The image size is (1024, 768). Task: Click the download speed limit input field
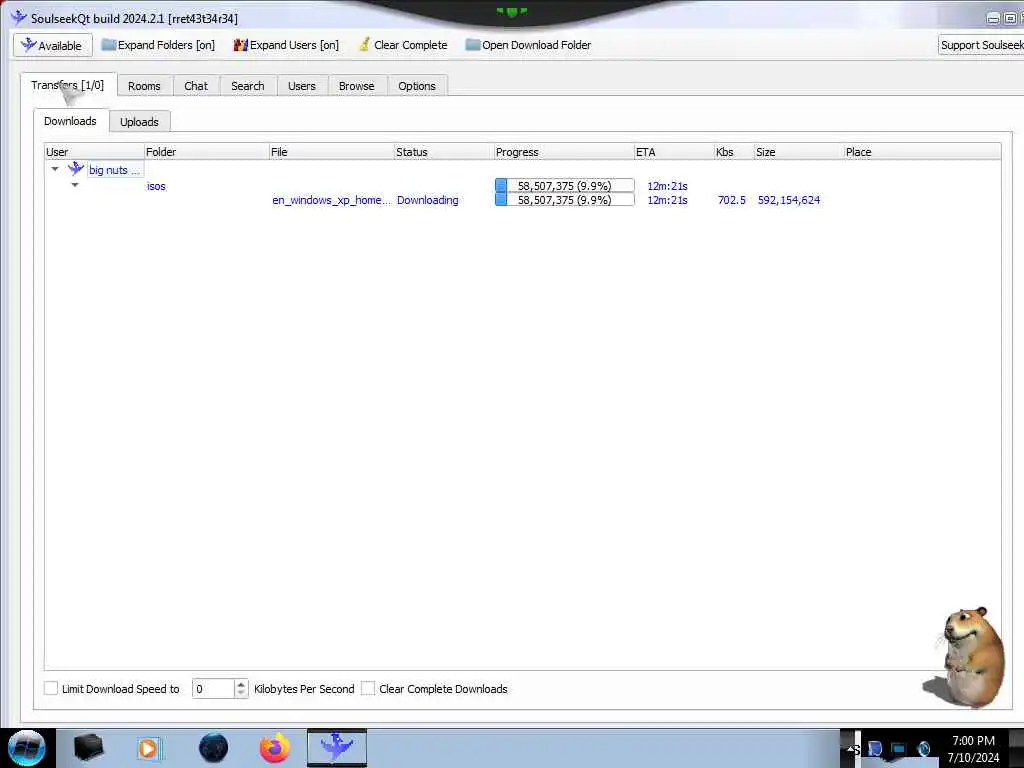[213, 688]
